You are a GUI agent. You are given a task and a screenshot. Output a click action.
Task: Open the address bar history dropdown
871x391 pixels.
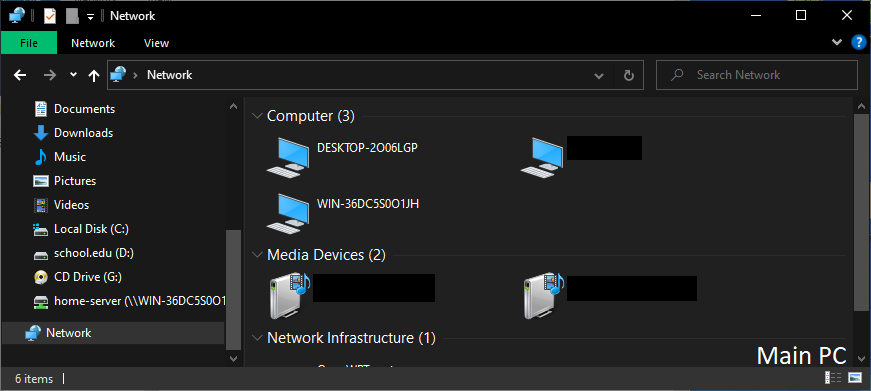[599, 76]
